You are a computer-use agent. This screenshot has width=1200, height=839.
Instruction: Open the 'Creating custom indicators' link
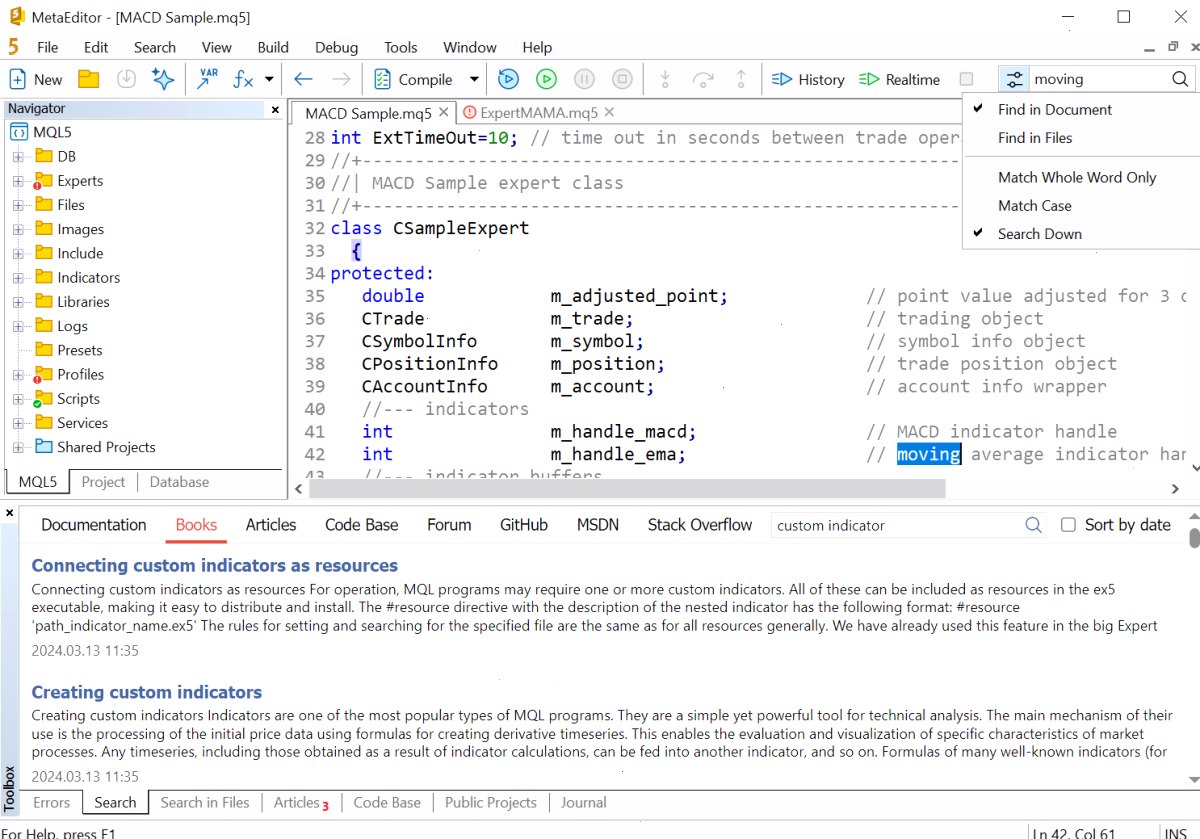[147, 692]
